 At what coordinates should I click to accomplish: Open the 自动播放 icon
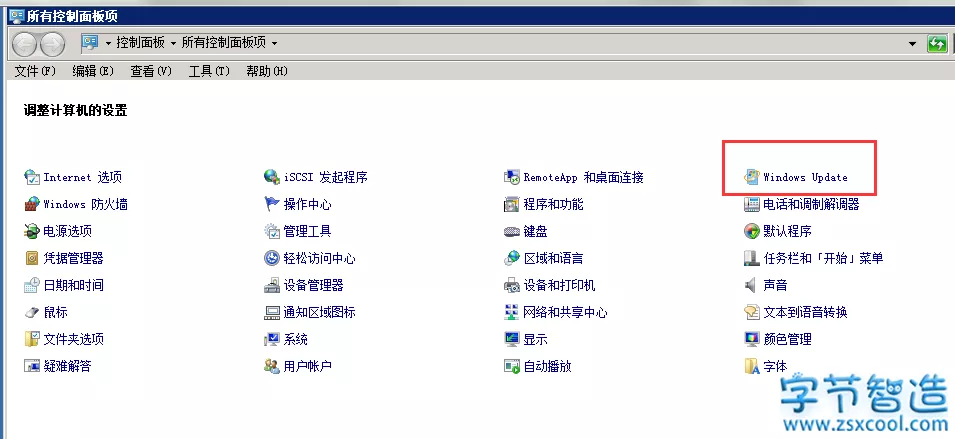512,366
